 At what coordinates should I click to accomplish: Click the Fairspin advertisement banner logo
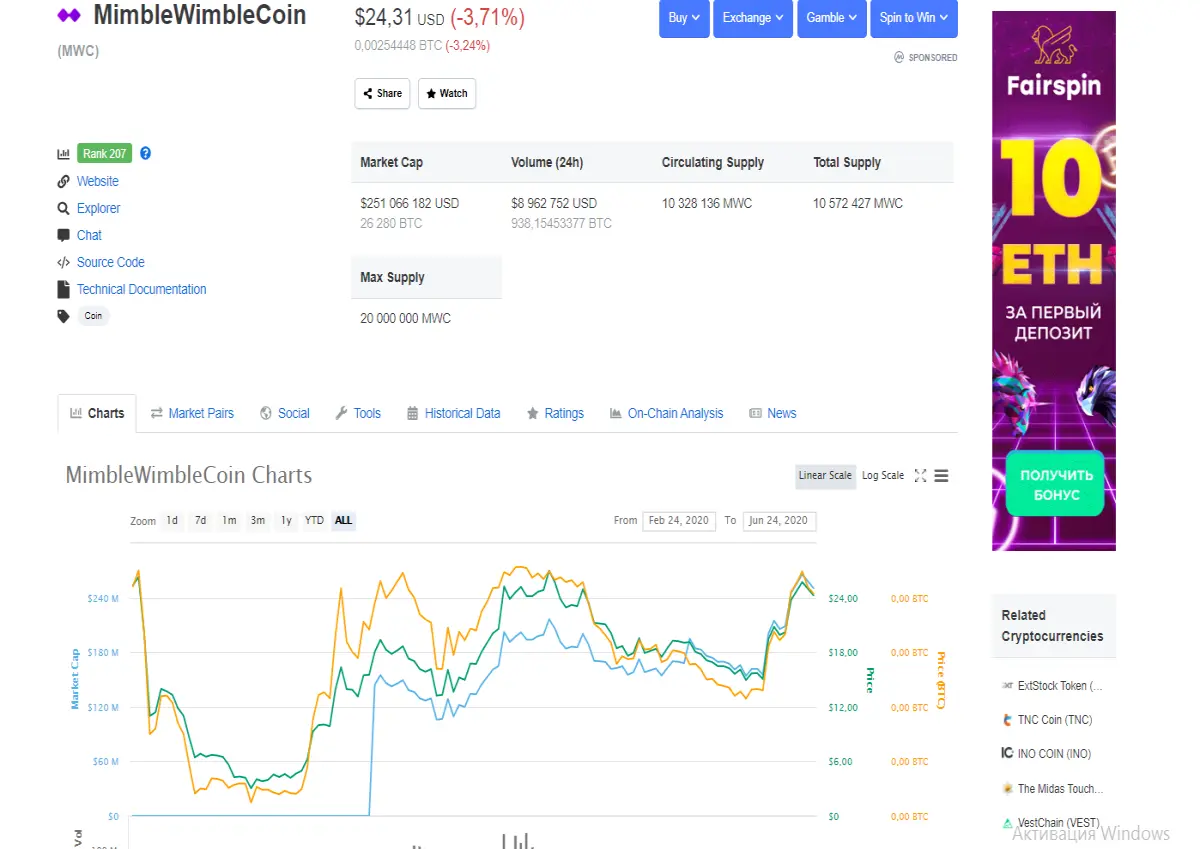click(x=1053, y=63)
